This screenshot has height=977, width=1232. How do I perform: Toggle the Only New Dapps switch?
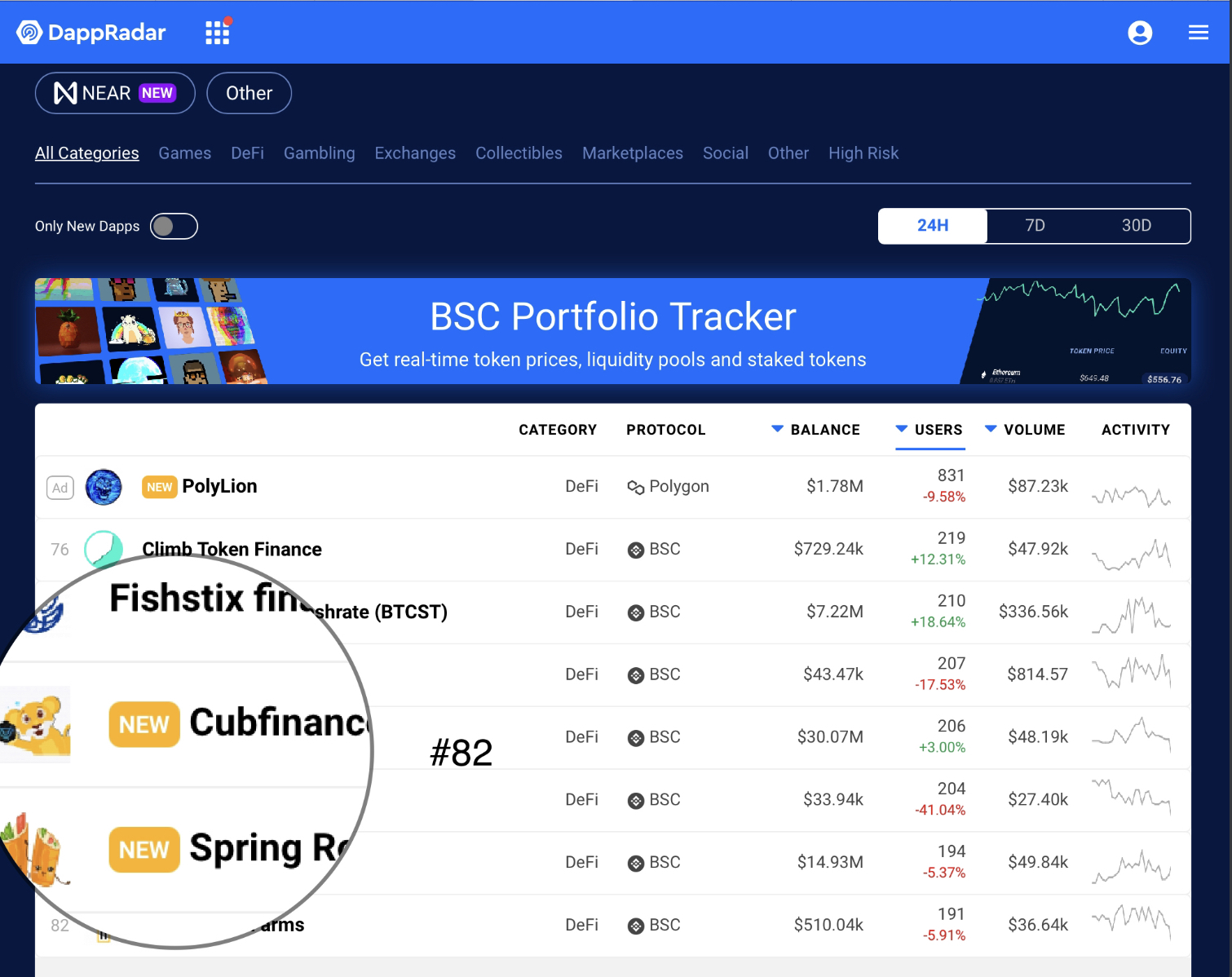point(174,226)
